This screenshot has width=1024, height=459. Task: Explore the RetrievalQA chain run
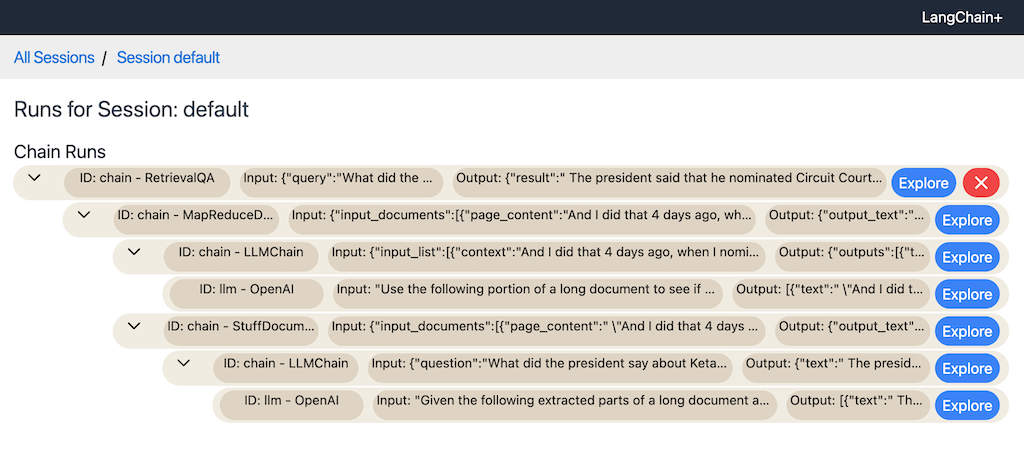pos(923,183)
